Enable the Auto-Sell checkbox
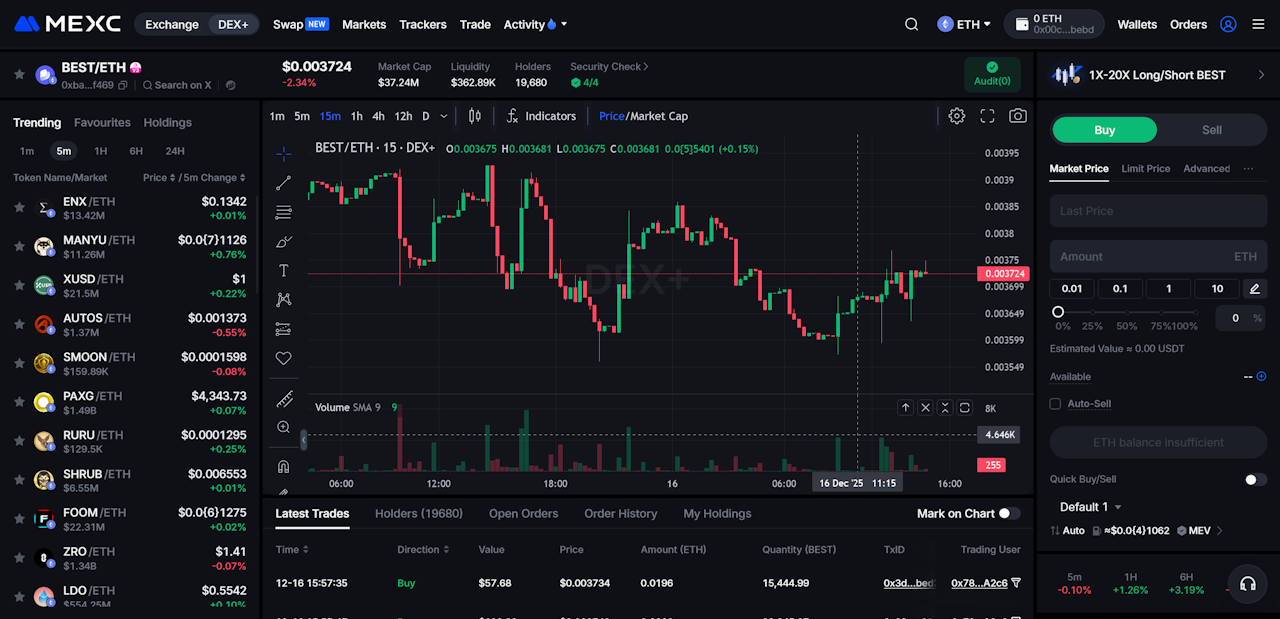Screen dimensions: 1280x619 (x=1055, y=403)
